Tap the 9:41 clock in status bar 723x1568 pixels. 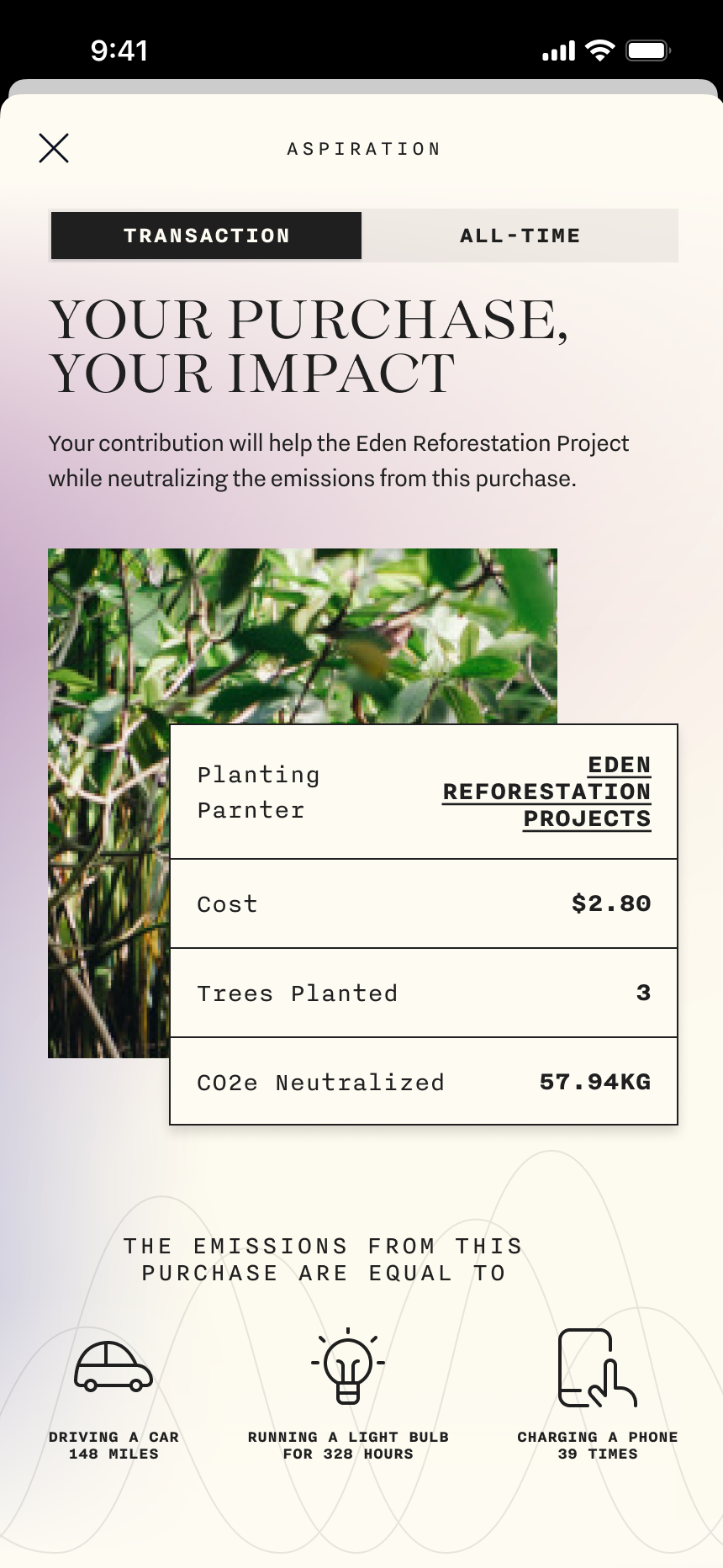pos(119,50)
